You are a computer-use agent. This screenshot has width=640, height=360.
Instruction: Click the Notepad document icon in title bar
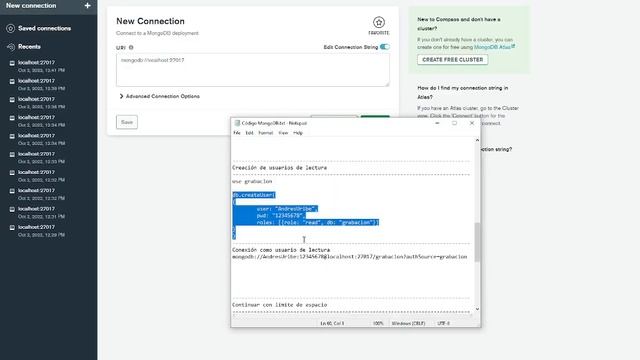tap(237, 123)
